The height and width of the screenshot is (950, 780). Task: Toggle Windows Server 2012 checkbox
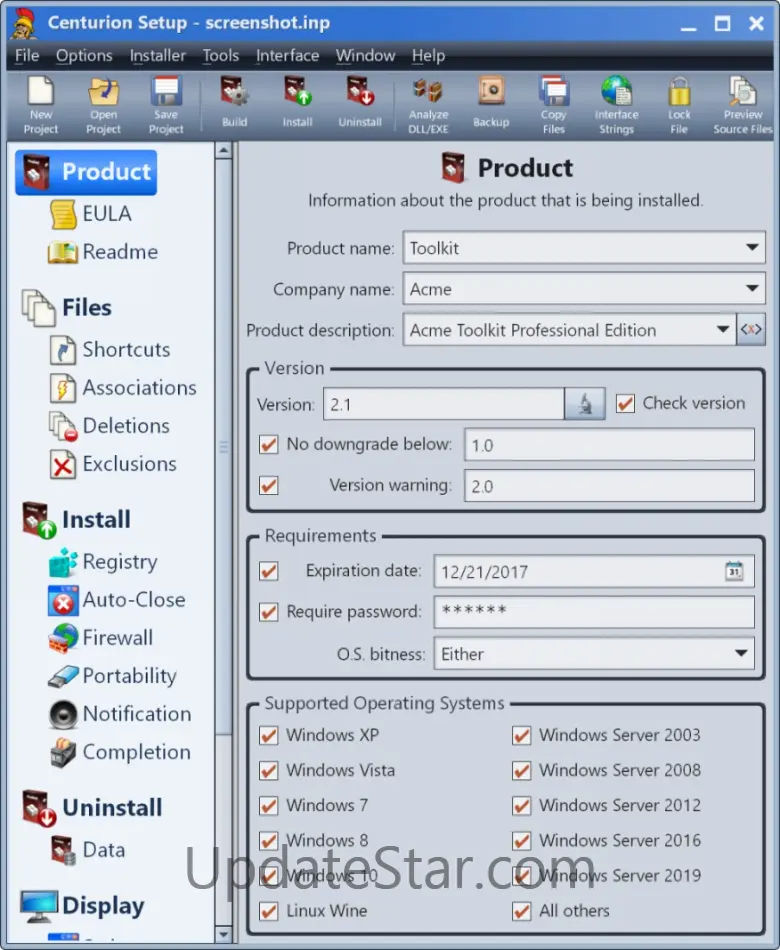click(522, 806)
